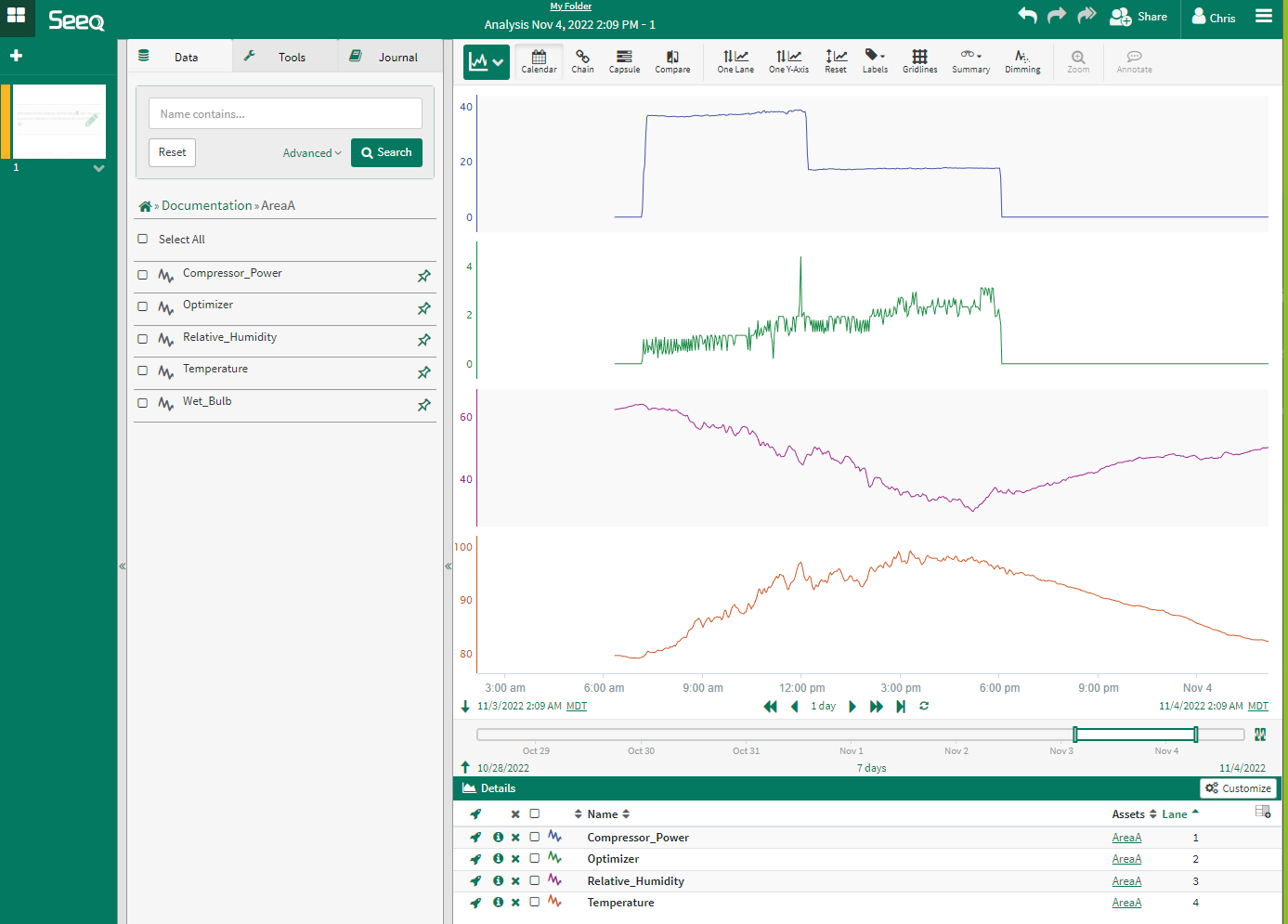
Task: Put all signals in One Lane
Action: point(735,61)
